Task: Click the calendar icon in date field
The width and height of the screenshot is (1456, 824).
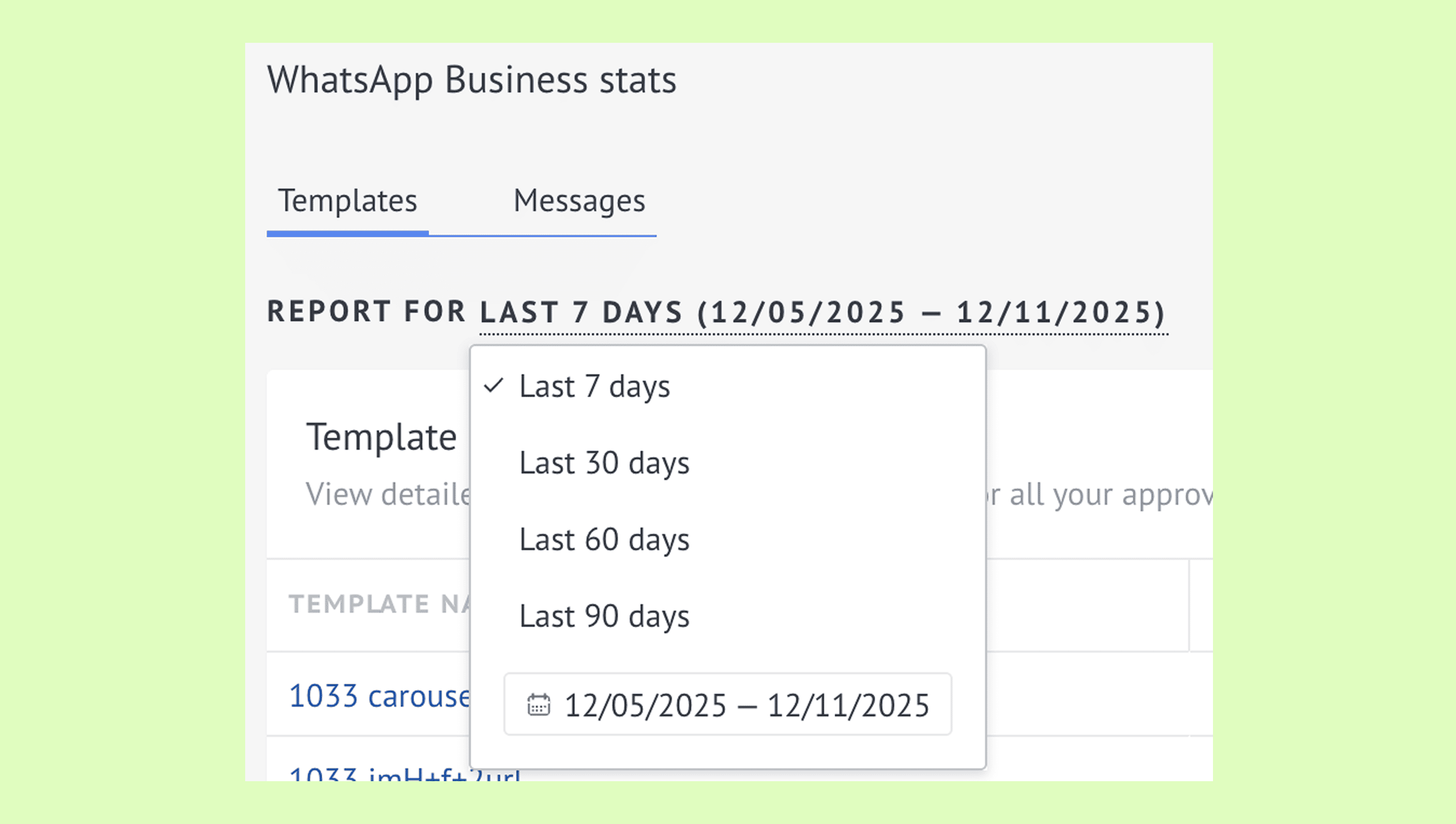Action: point(538,705)
